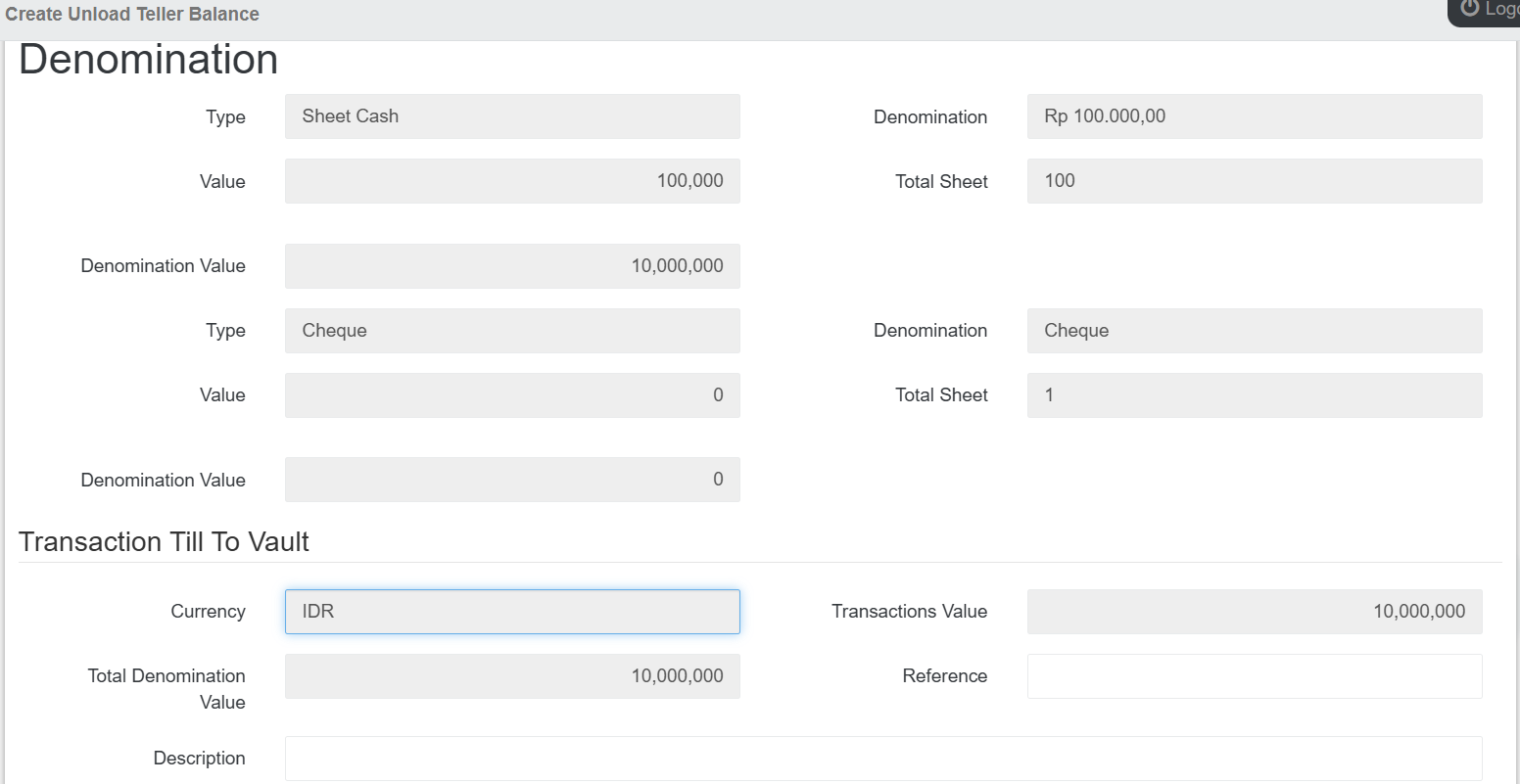Focus the Currency field showing IDR
Viewport: 1520px width, 784px height.
[x=512, y=612]
